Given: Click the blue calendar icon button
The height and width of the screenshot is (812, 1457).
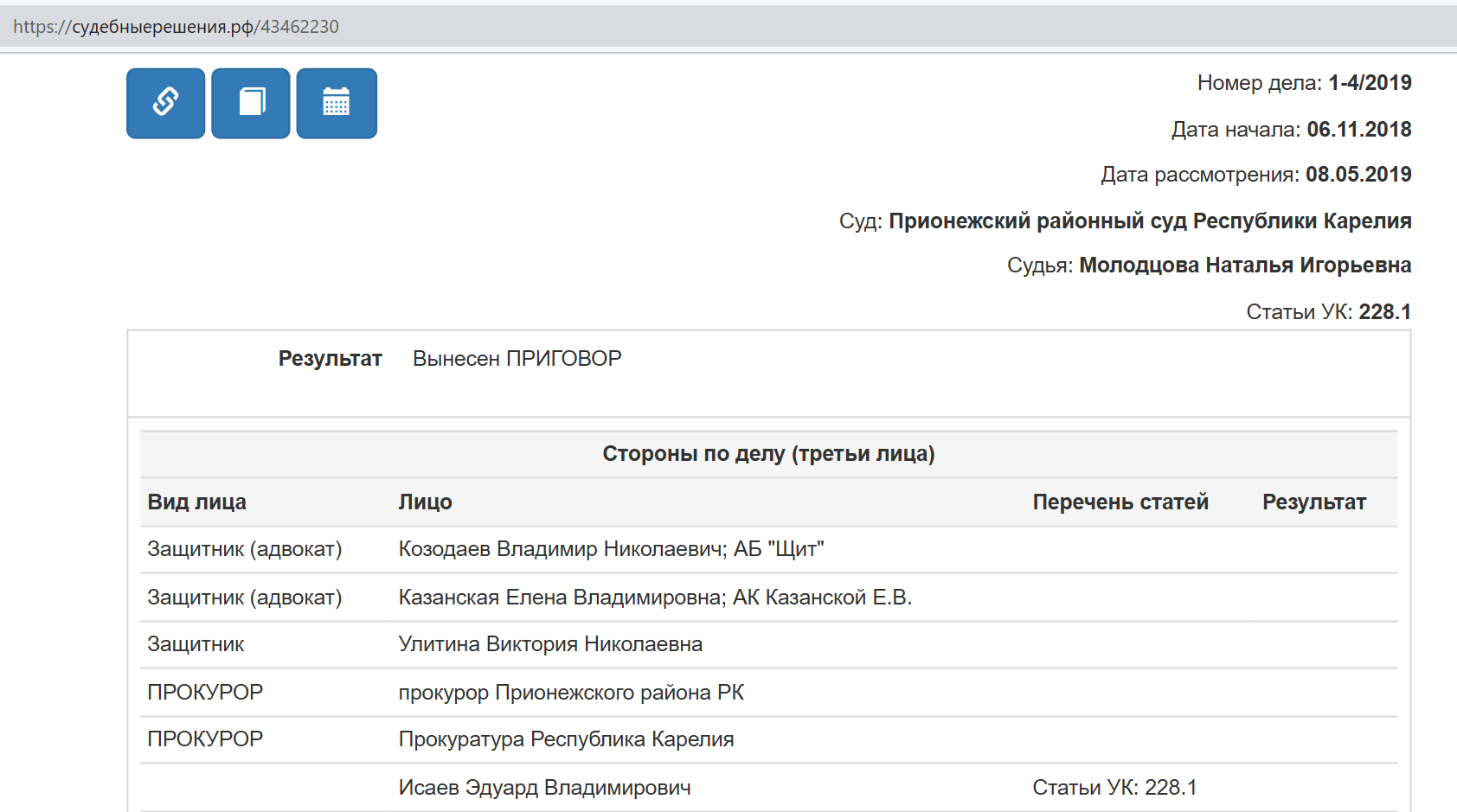Looking at the screenshot, I should click(337, 103).
